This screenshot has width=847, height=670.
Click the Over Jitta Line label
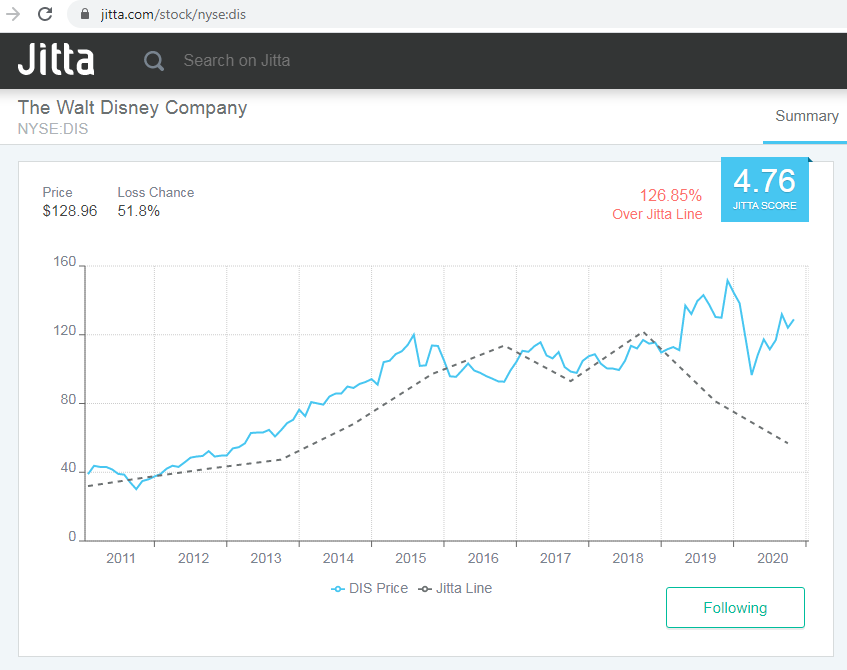tap(657, 214)
